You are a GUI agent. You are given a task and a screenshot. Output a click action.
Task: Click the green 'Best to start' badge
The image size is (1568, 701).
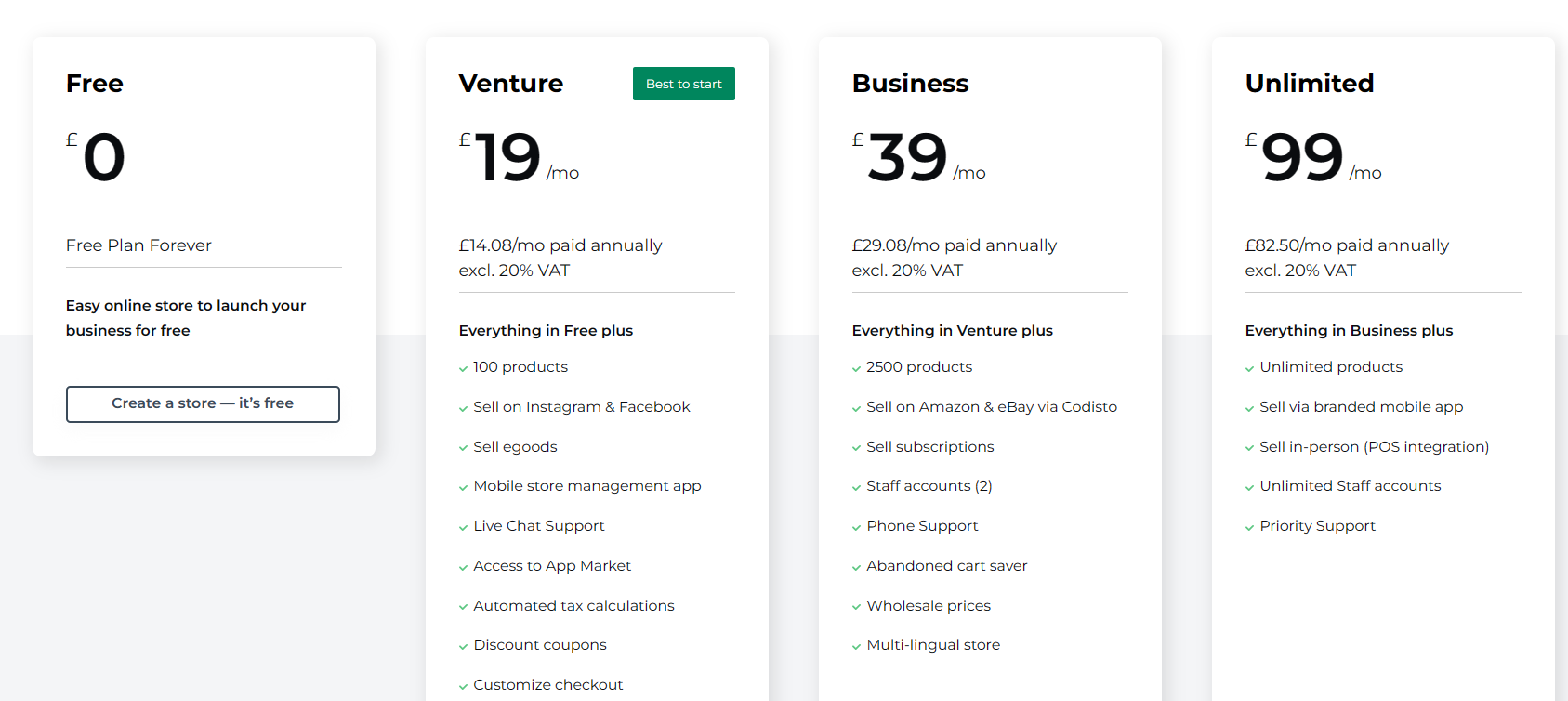click(684, 84)
